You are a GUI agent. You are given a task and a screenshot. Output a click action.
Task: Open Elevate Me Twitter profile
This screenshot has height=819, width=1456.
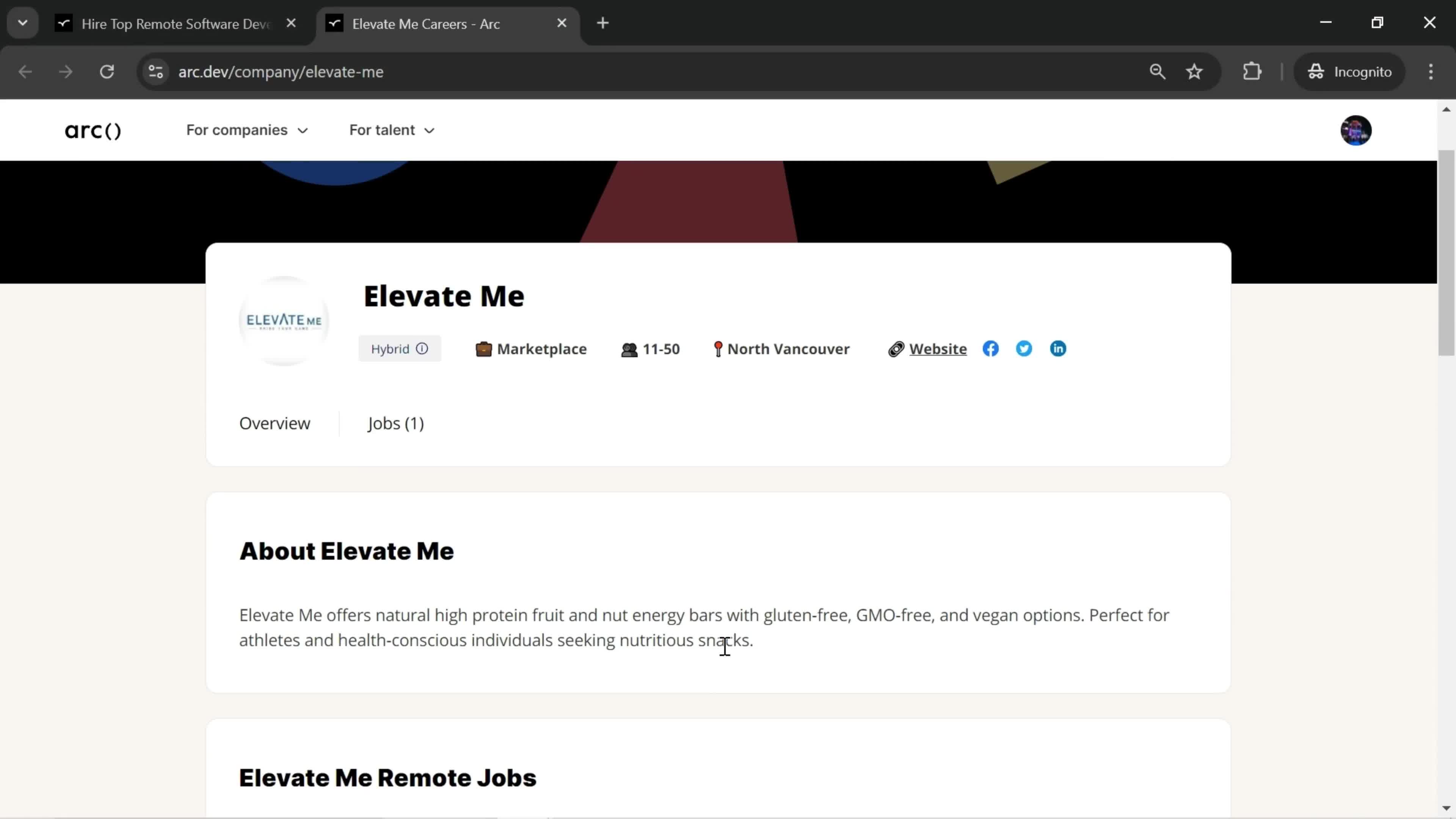tap(1024, 348)
